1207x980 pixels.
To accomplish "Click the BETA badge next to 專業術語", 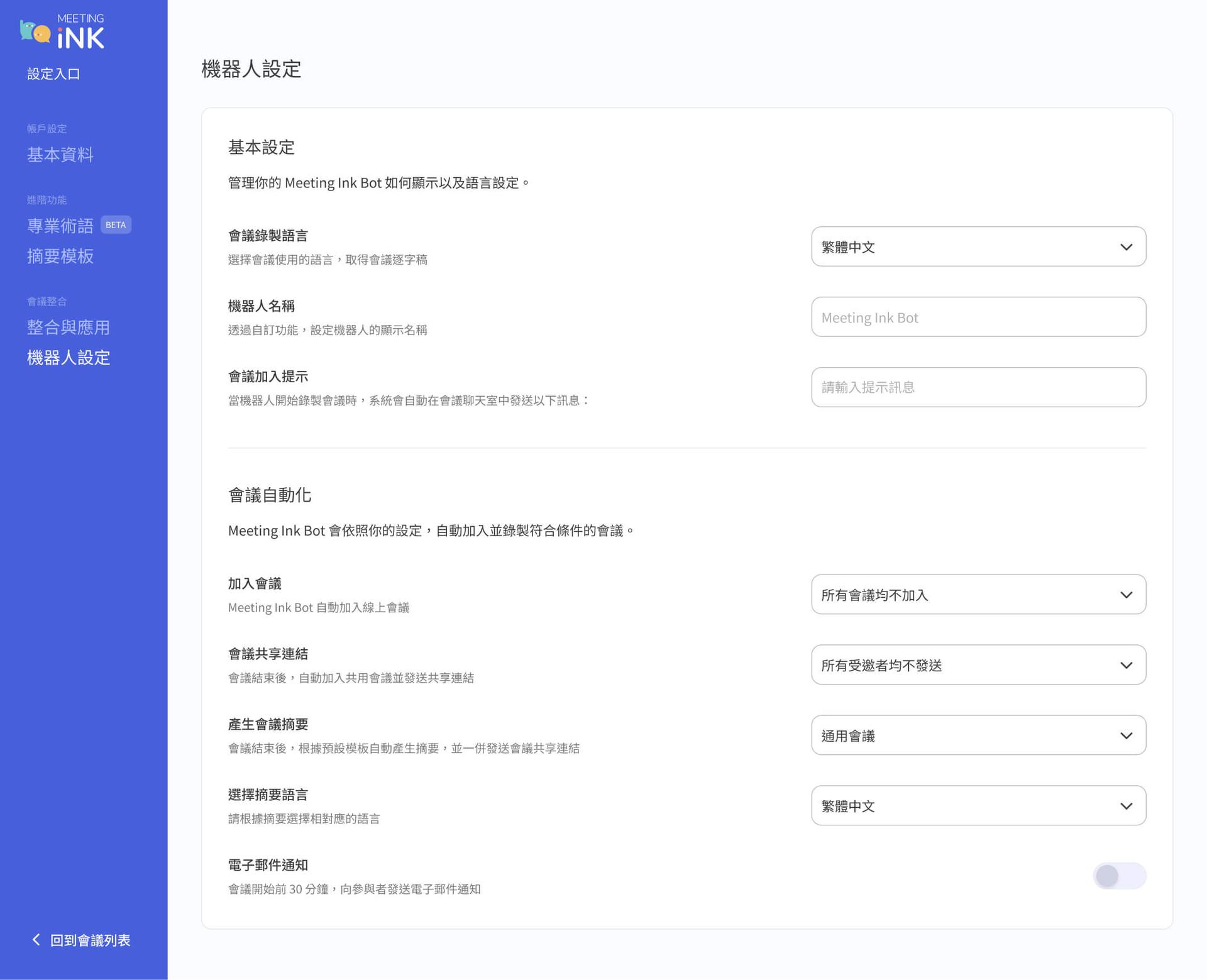I will [116, 224].
